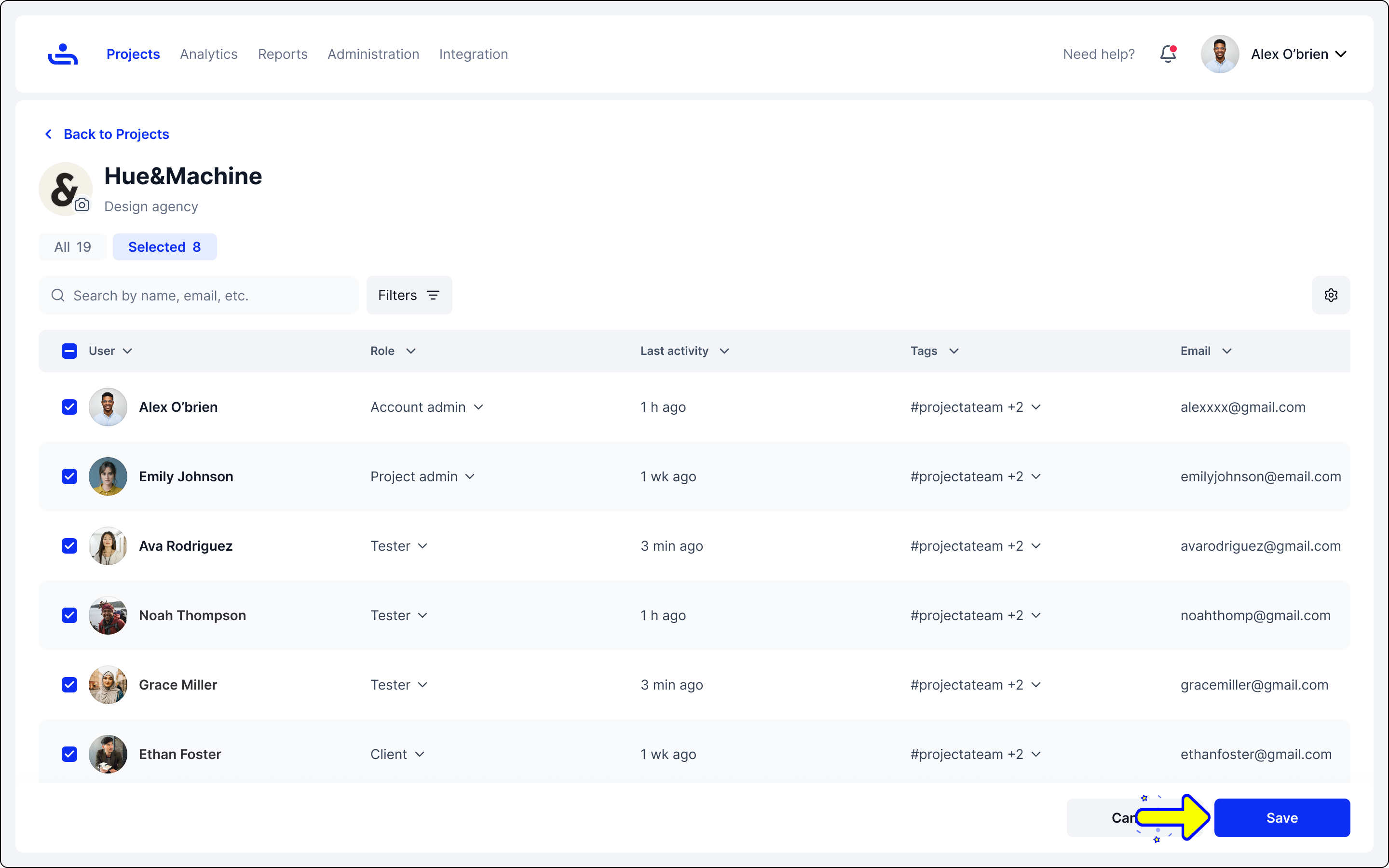Click the app logo in header

point(63,54)
